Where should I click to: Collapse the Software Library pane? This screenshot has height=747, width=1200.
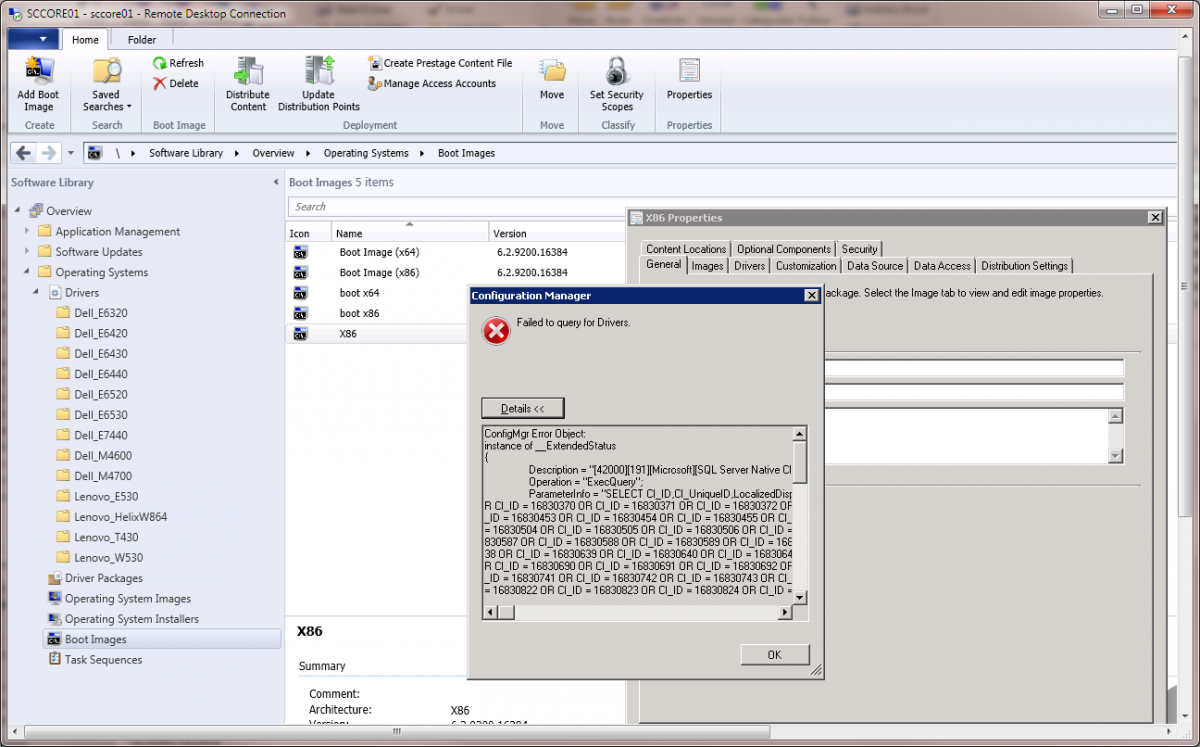click(x=276, y=183)
